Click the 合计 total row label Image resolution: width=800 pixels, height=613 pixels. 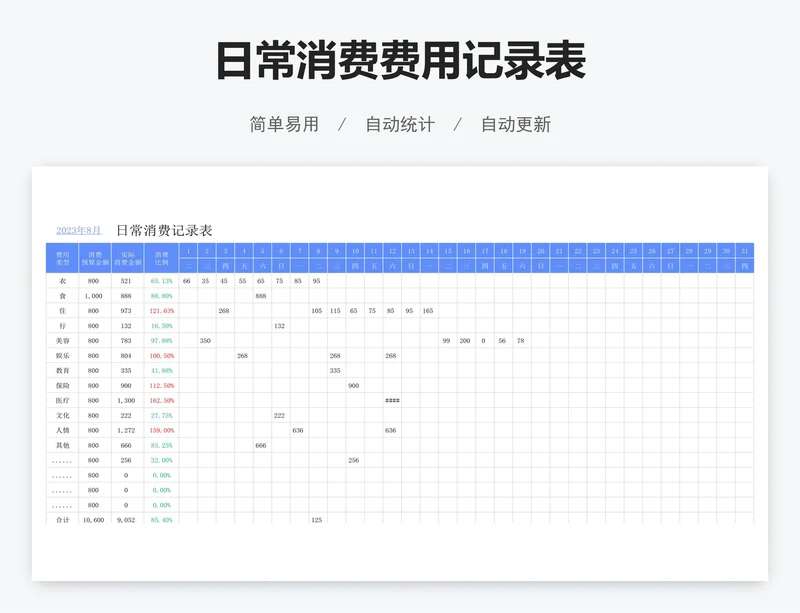62,520
